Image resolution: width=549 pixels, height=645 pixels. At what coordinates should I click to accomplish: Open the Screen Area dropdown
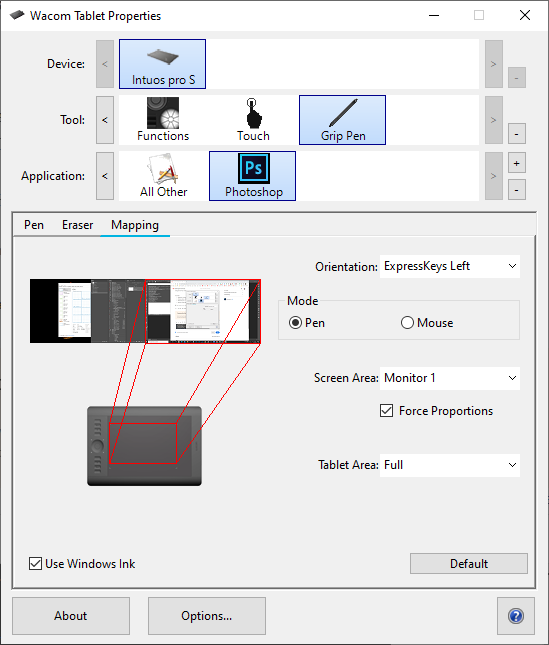coord(450,378)
